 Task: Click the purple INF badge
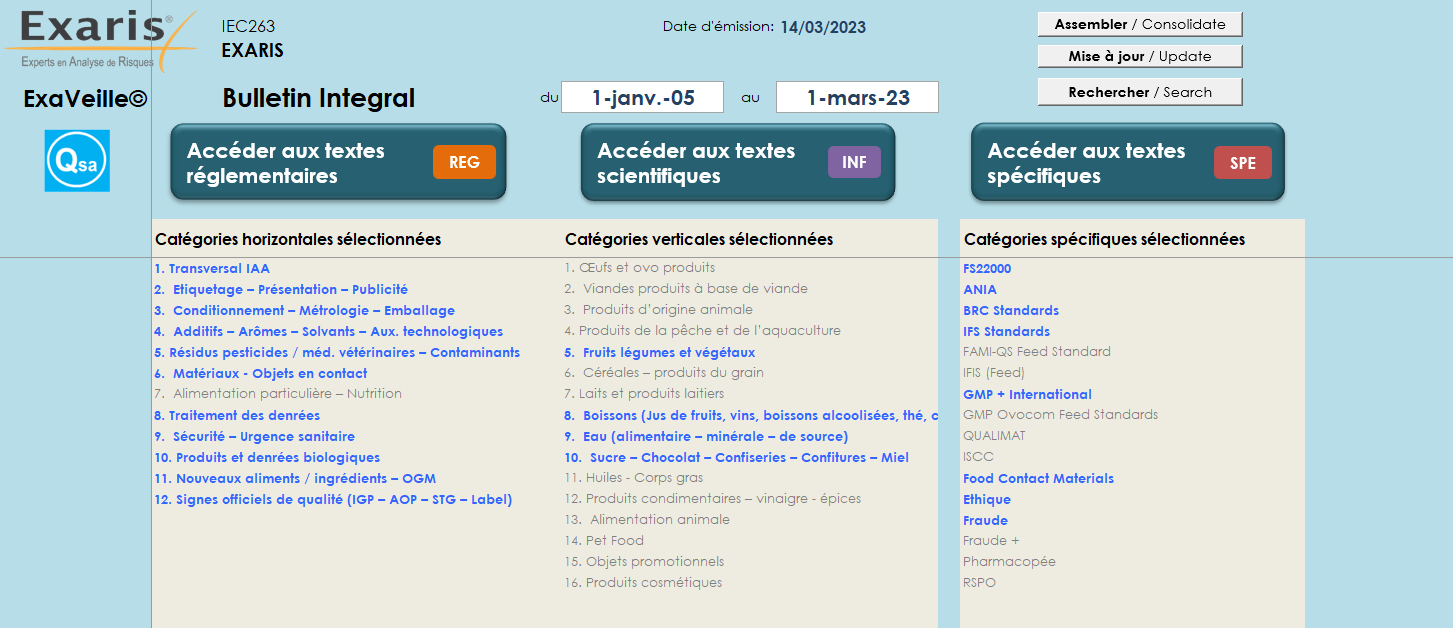click(x=854, y=162)
